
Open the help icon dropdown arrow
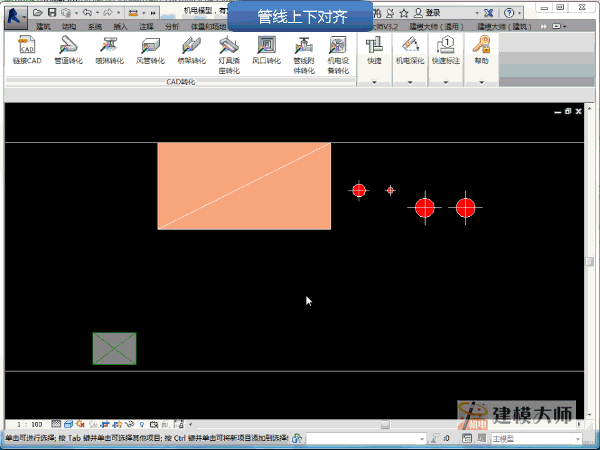click(x=519, y=13)
